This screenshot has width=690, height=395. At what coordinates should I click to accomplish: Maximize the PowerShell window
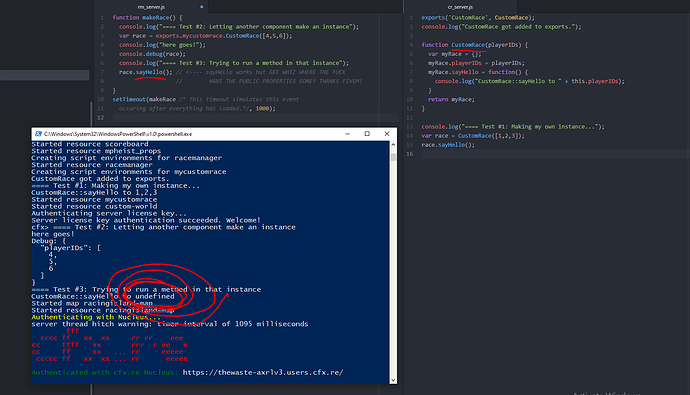click(367, 134)
